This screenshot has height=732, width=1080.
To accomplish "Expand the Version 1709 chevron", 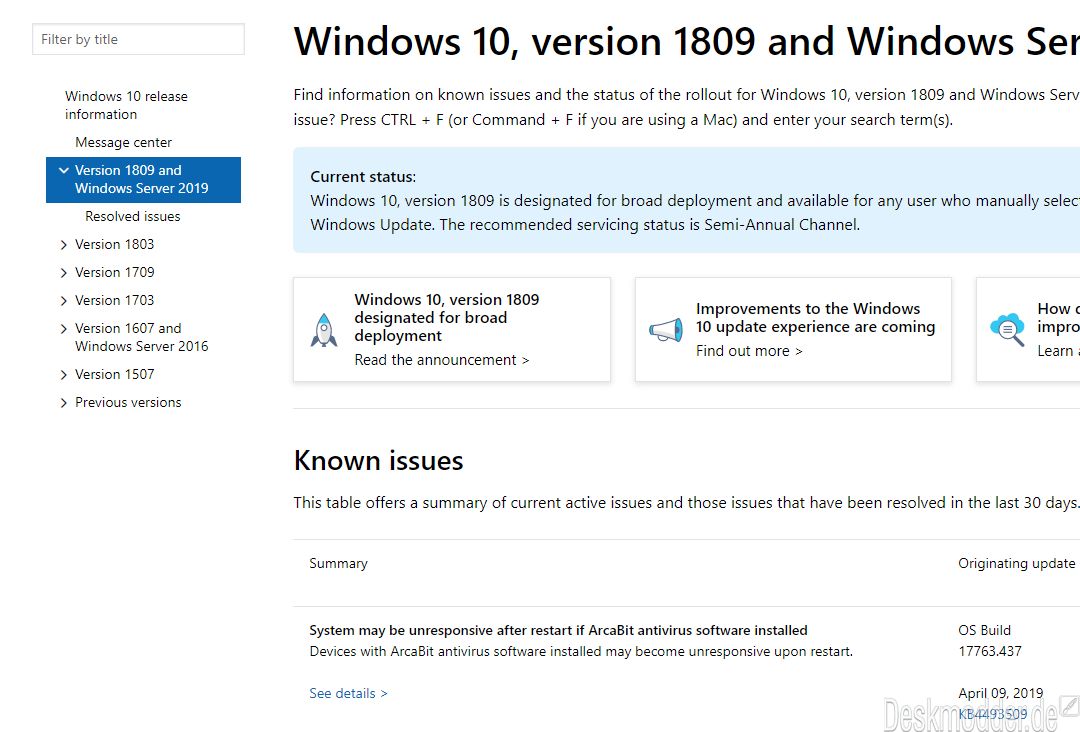I will 64,273.
